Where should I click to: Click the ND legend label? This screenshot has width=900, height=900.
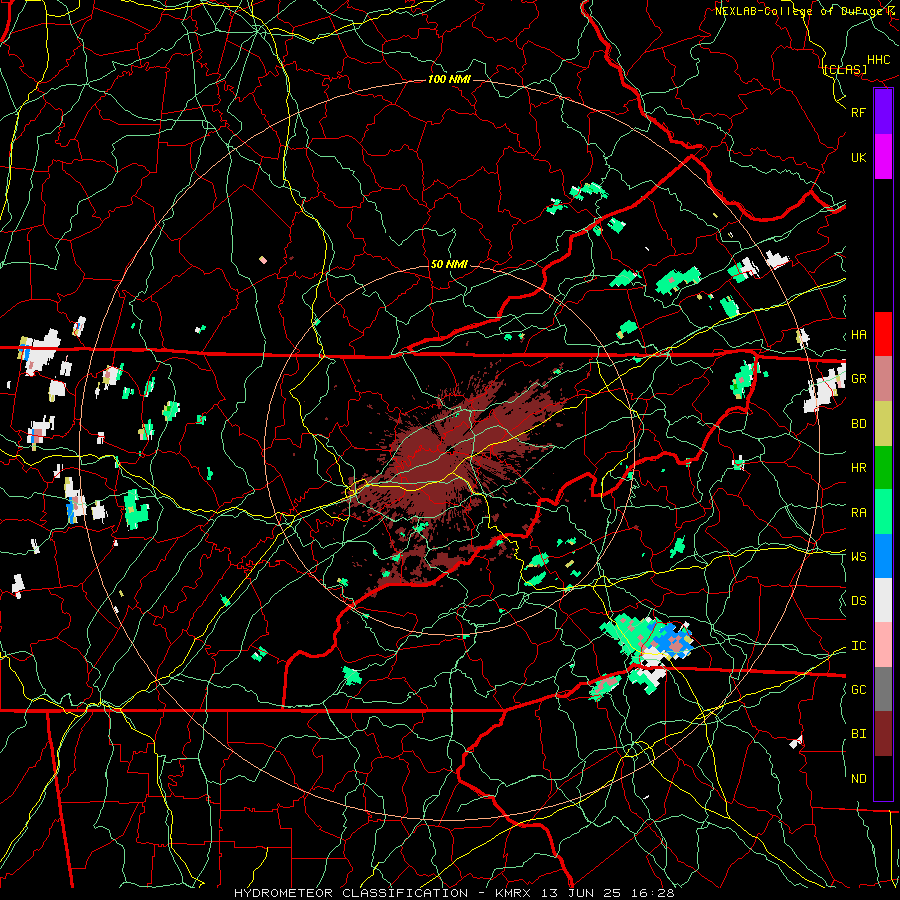[858, 779]
